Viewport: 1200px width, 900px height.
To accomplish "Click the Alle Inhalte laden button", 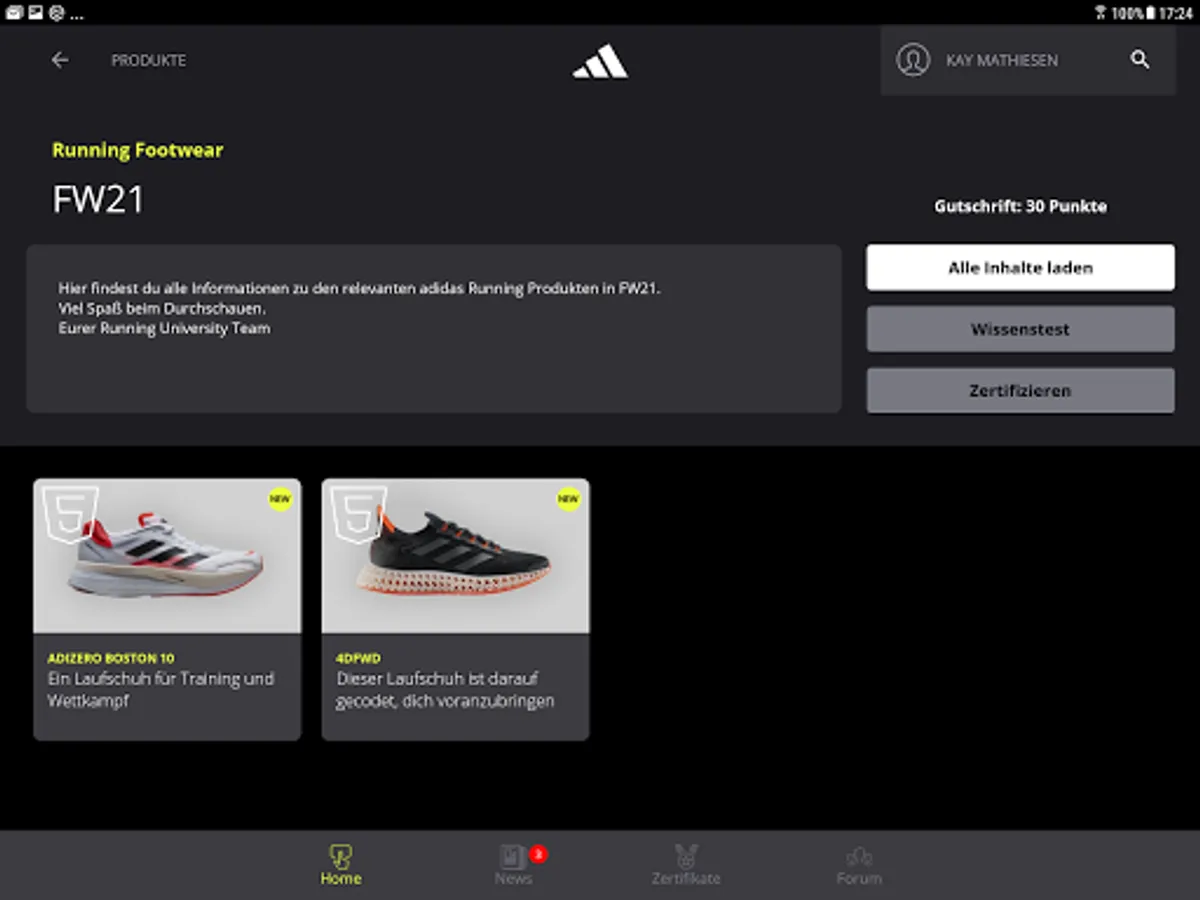I will (1020, 268).
